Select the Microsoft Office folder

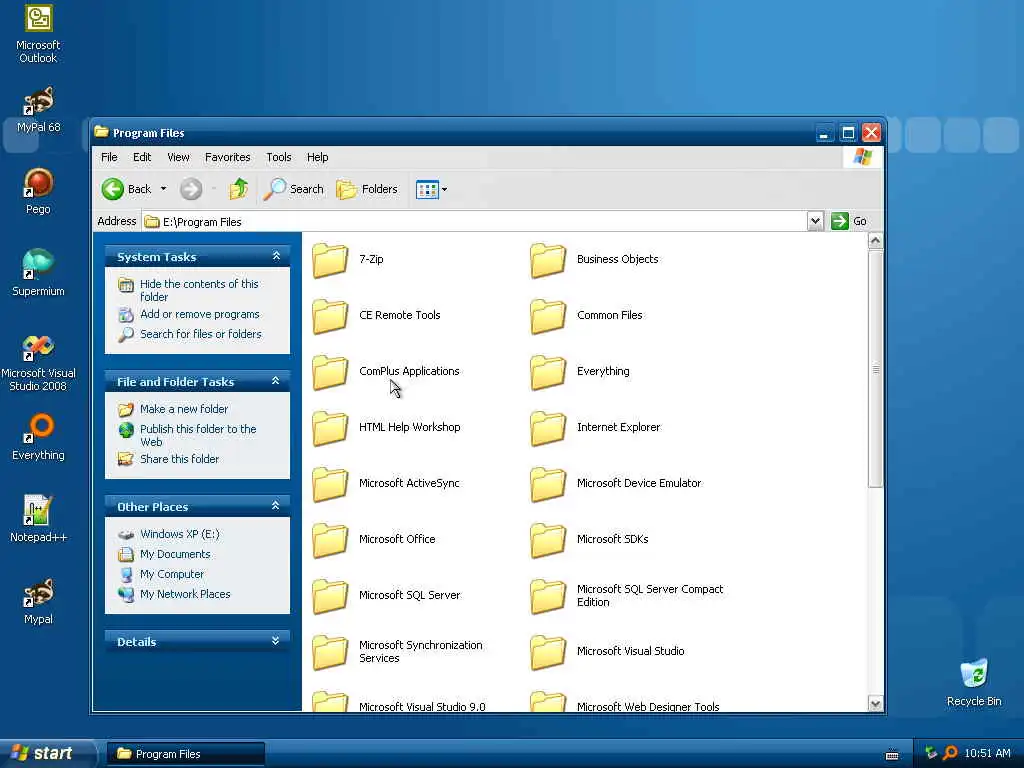point(374,540)
